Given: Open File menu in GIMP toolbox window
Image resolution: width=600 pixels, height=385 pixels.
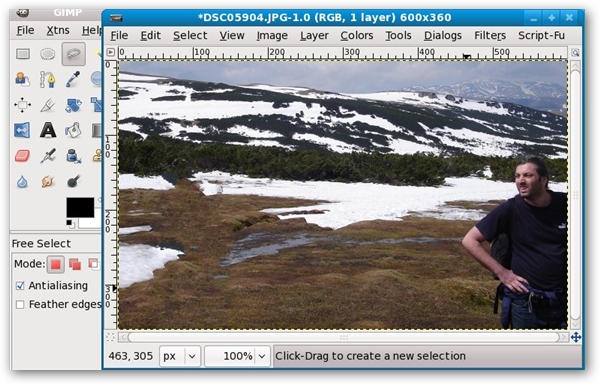Looking at the screenshot, I should pos(25,30).
